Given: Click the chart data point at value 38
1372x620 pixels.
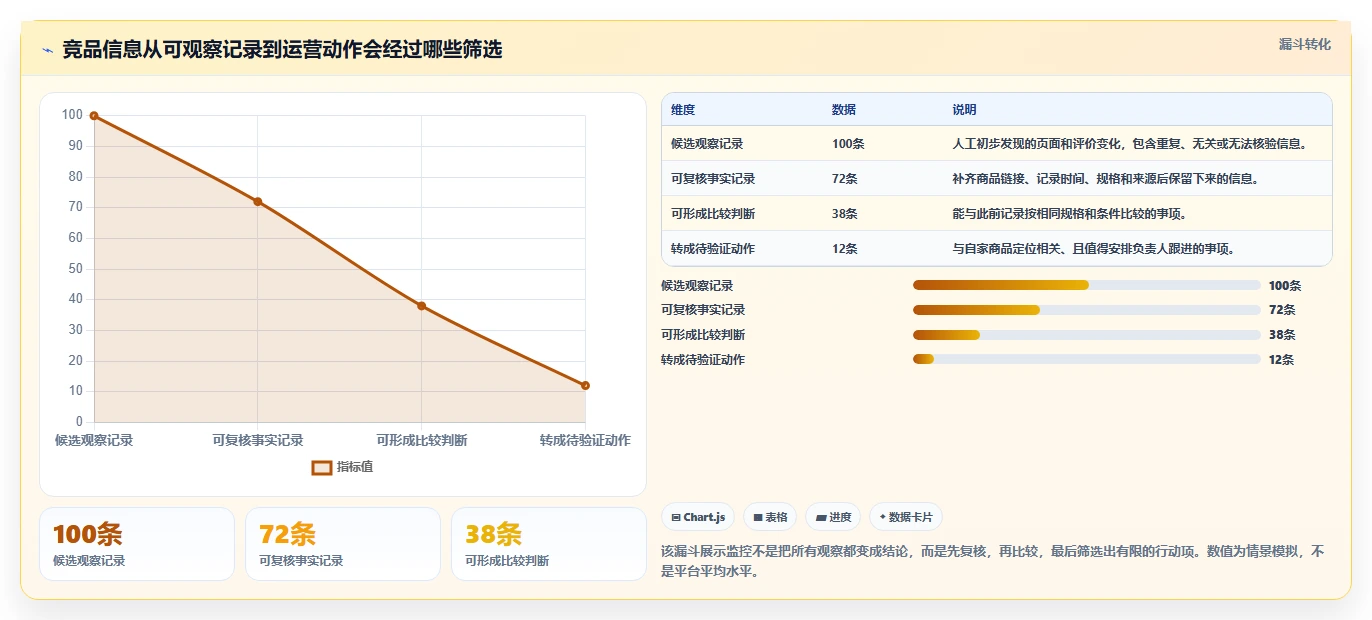Looking at the screenshot, I should (x=421, y=306).
